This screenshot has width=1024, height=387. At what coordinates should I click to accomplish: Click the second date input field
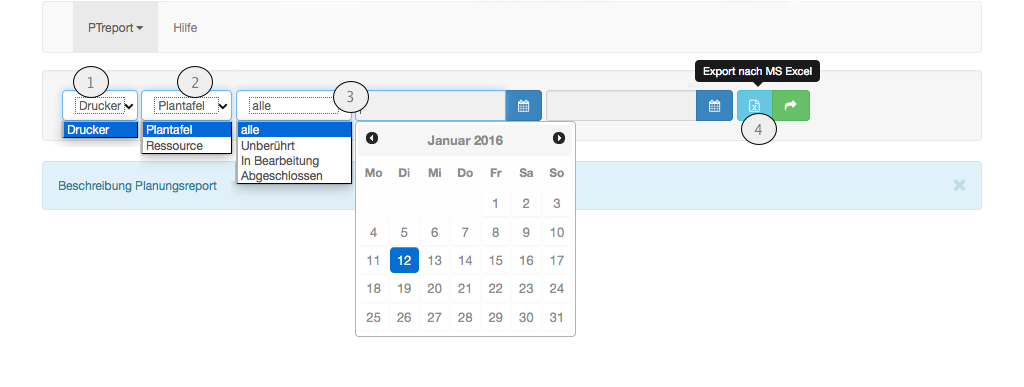621,106
